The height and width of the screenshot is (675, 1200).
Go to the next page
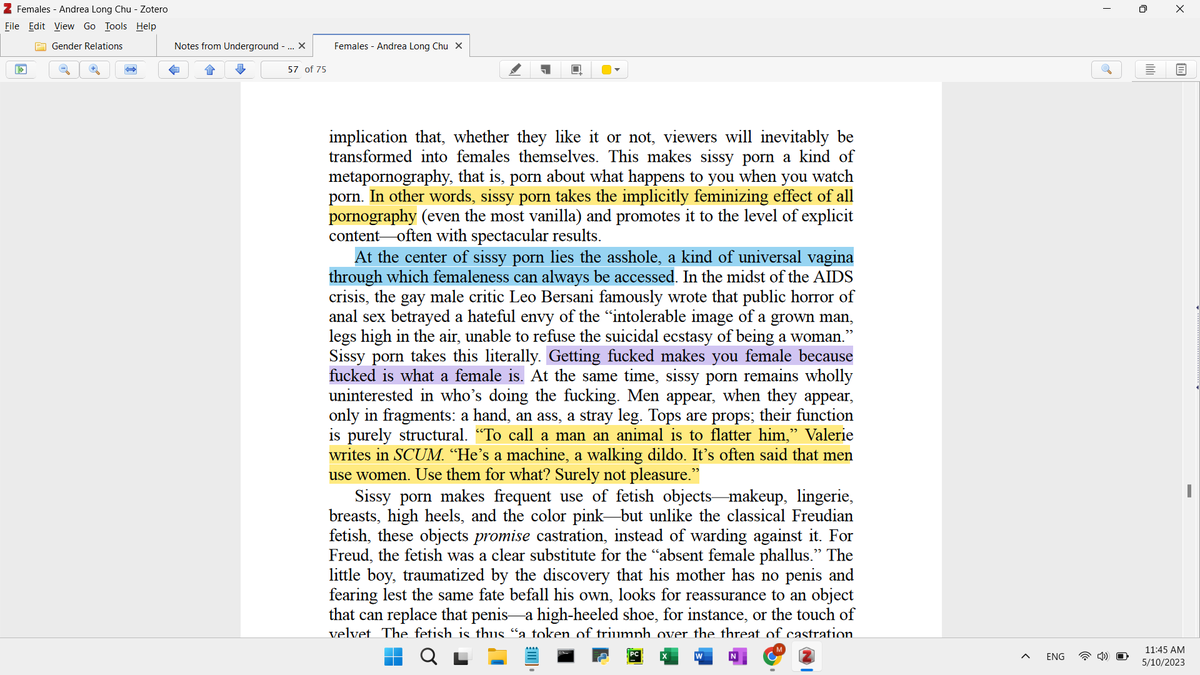pos(241,70)
